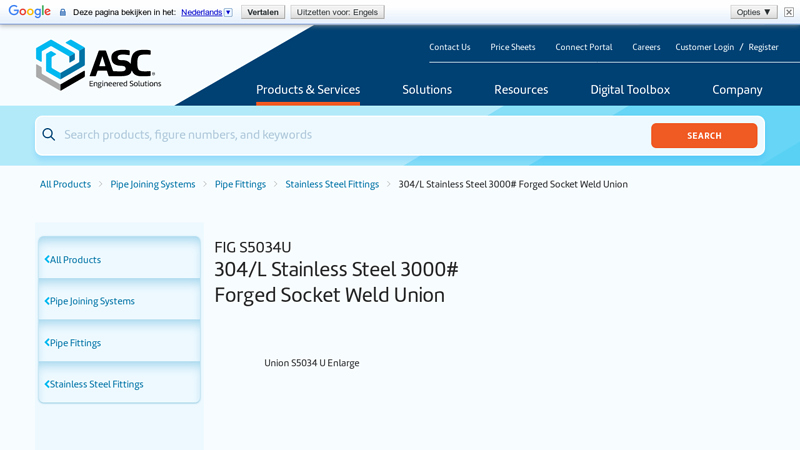Click the Register link

pos(763,47)
